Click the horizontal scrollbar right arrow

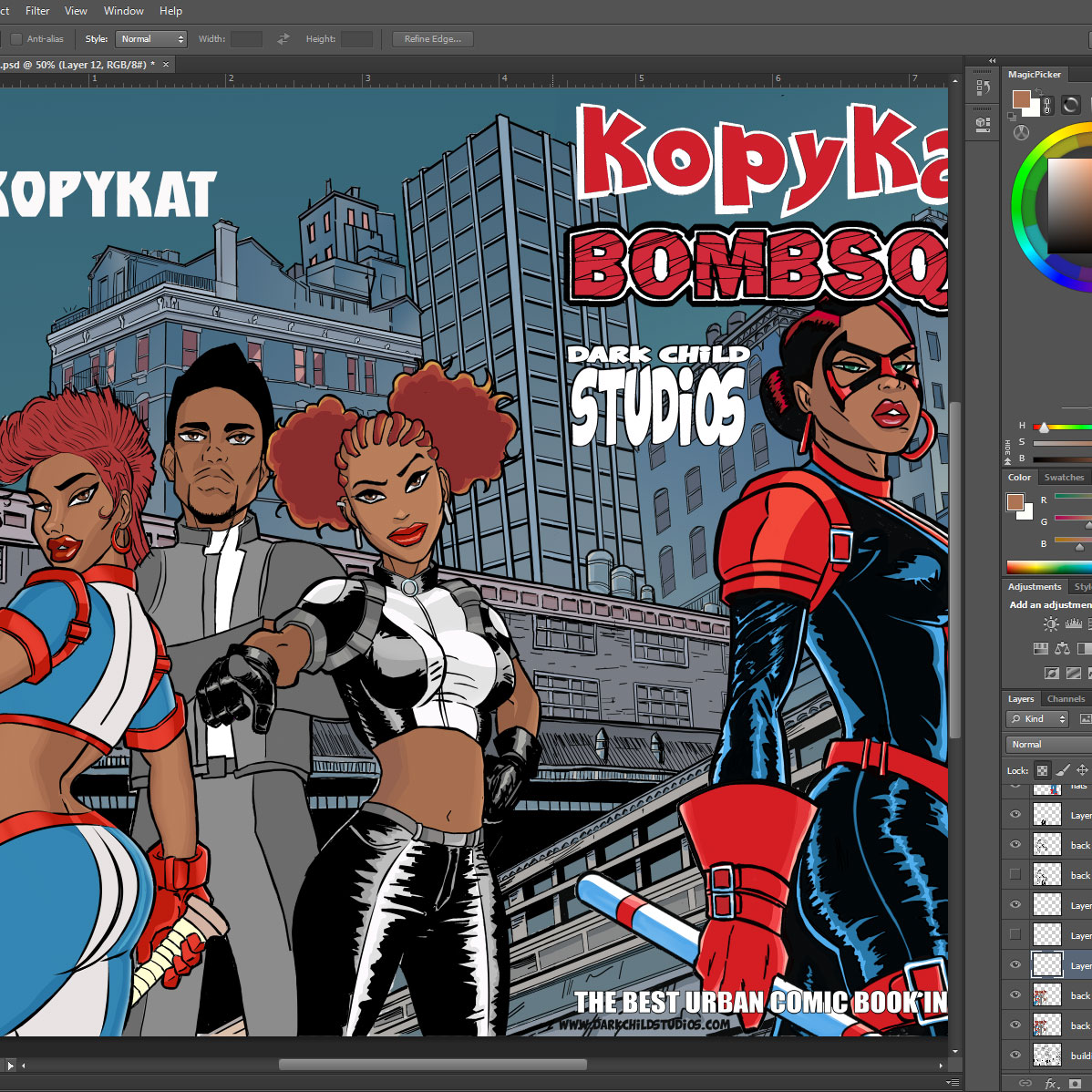coord(941,1065)
